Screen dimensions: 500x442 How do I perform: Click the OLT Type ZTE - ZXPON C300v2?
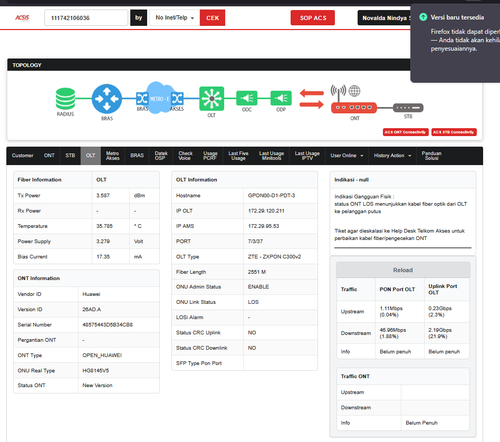point(274,257)
